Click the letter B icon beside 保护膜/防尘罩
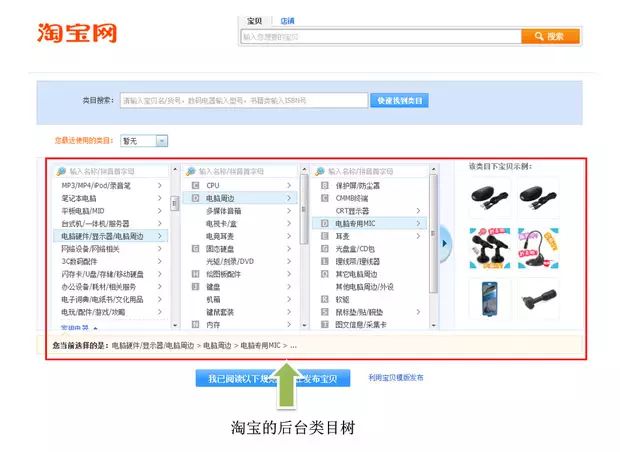 point(325,185)
